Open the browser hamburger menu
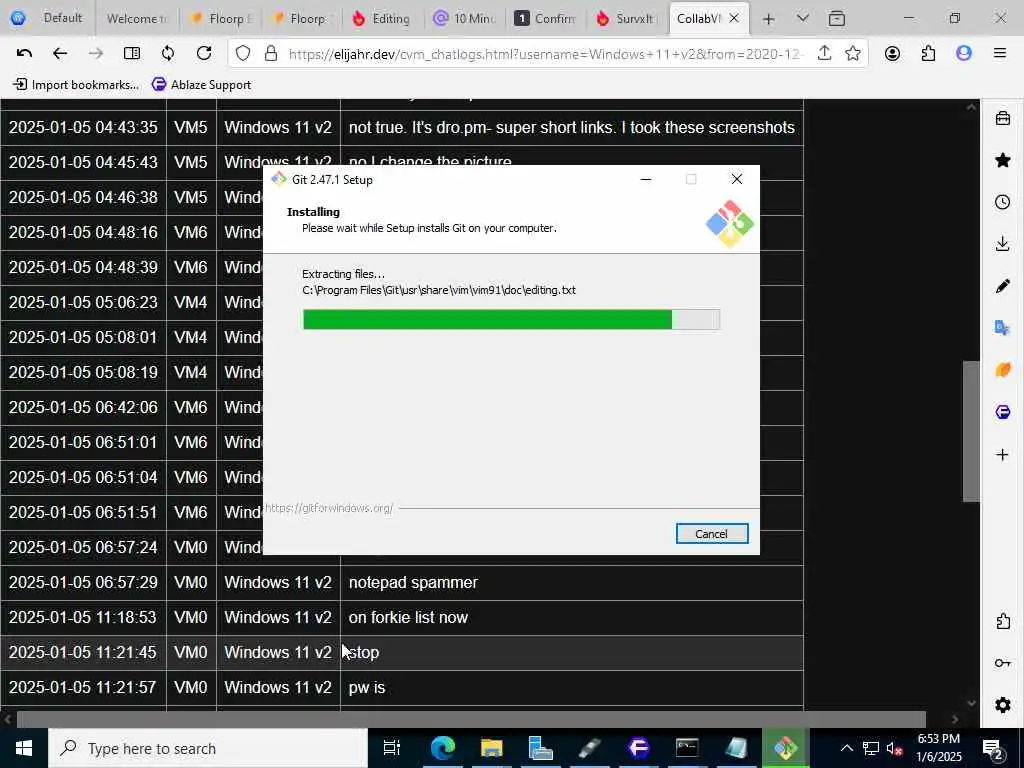This screenshot has width=1024, height=768. pos(1000,54)
